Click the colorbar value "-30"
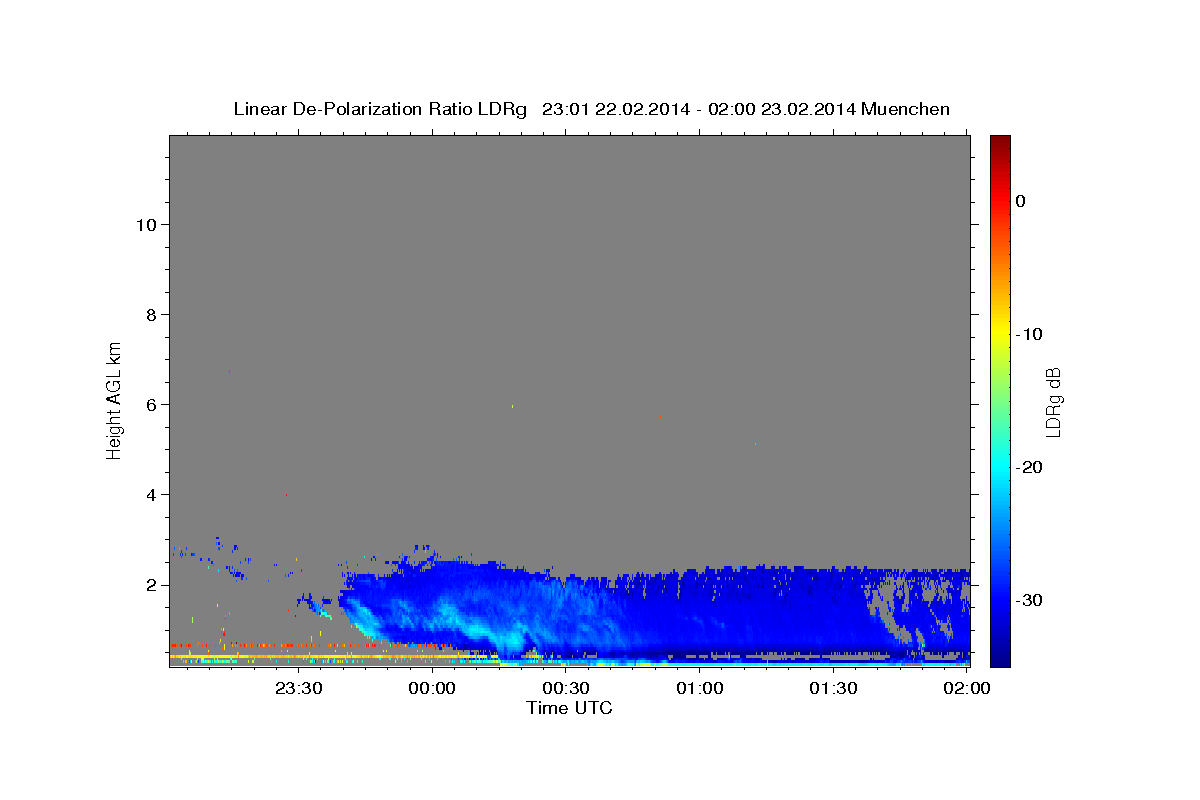This screenshot has width=1200, height=800. coord(1029,600)
